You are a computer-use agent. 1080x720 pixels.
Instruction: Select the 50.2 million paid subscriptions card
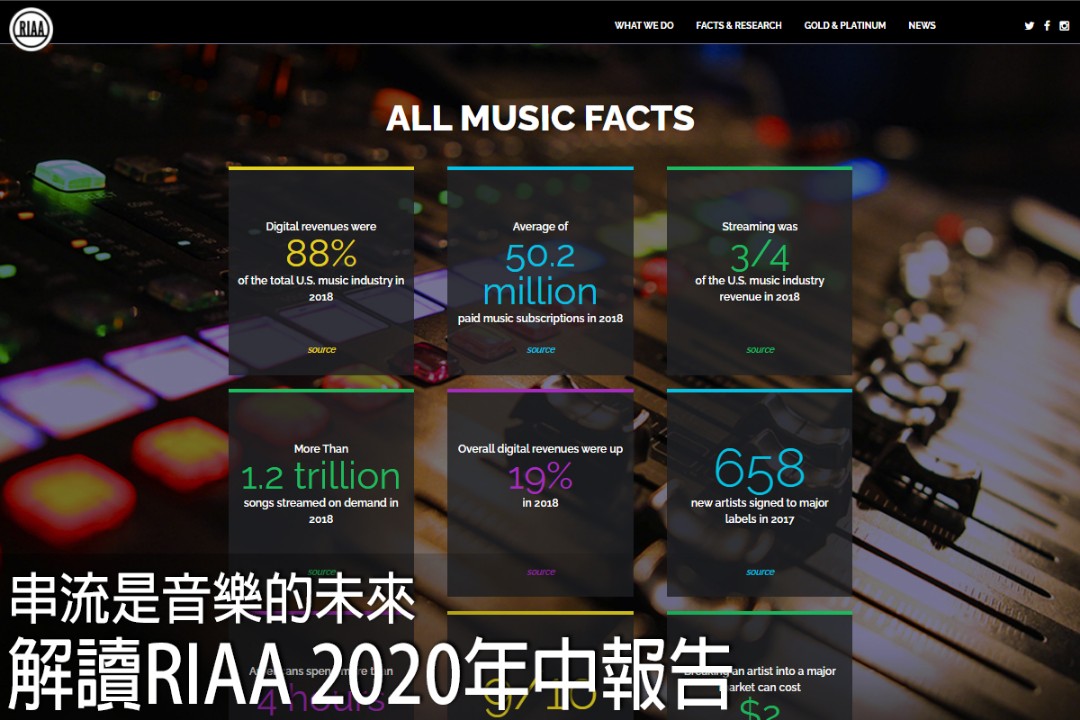pyautogui.click(x=540, y=270)
